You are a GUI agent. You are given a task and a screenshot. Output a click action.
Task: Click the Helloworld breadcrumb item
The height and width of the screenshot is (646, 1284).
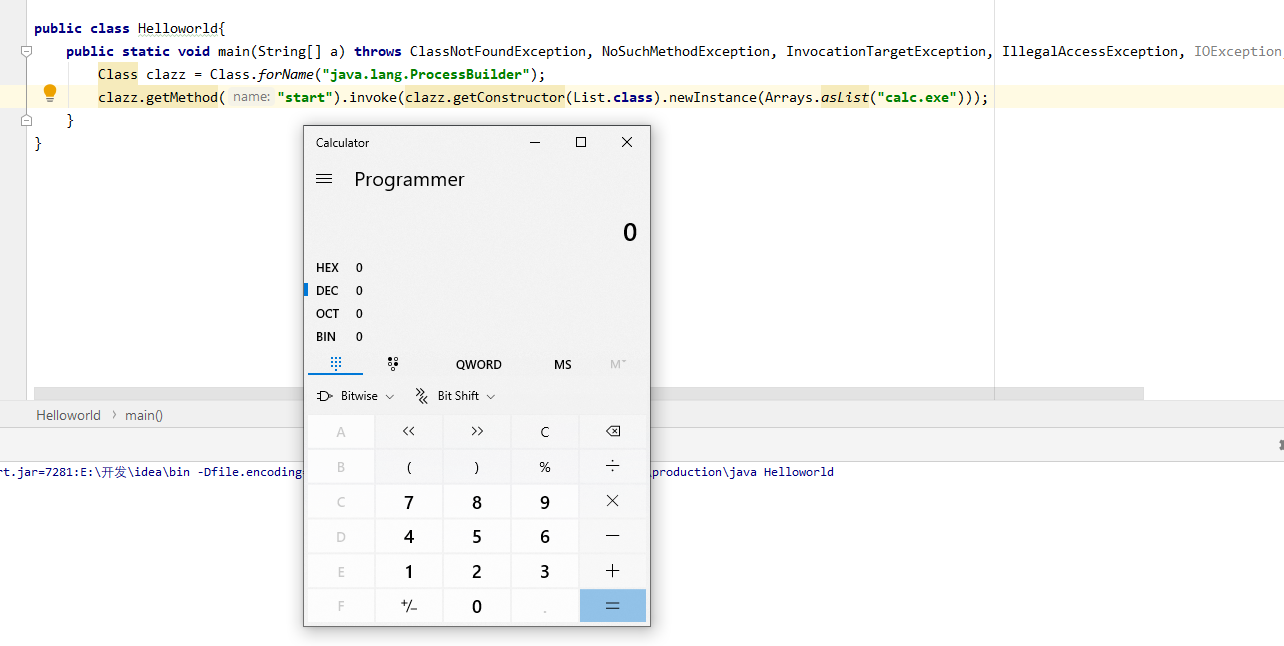(68, 415)
